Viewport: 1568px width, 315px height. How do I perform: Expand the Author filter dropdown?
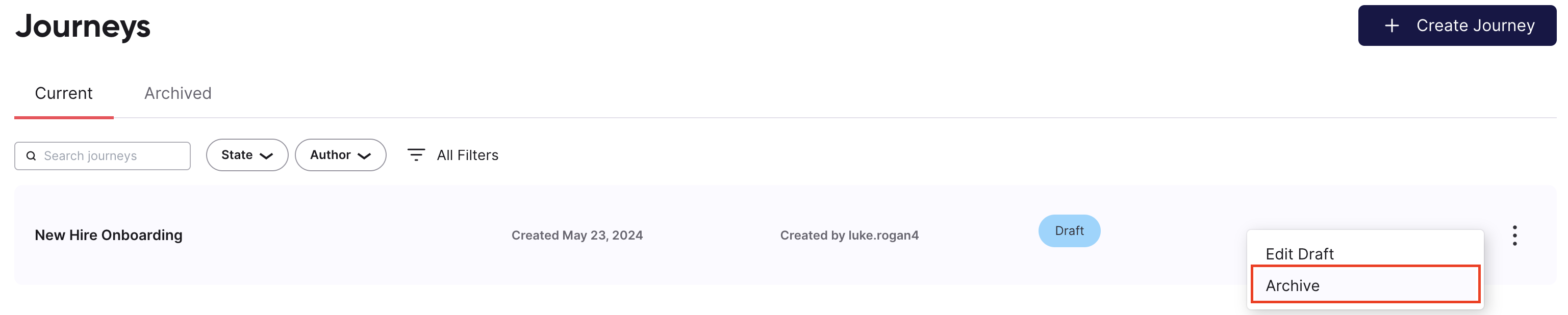click(340, 155)
